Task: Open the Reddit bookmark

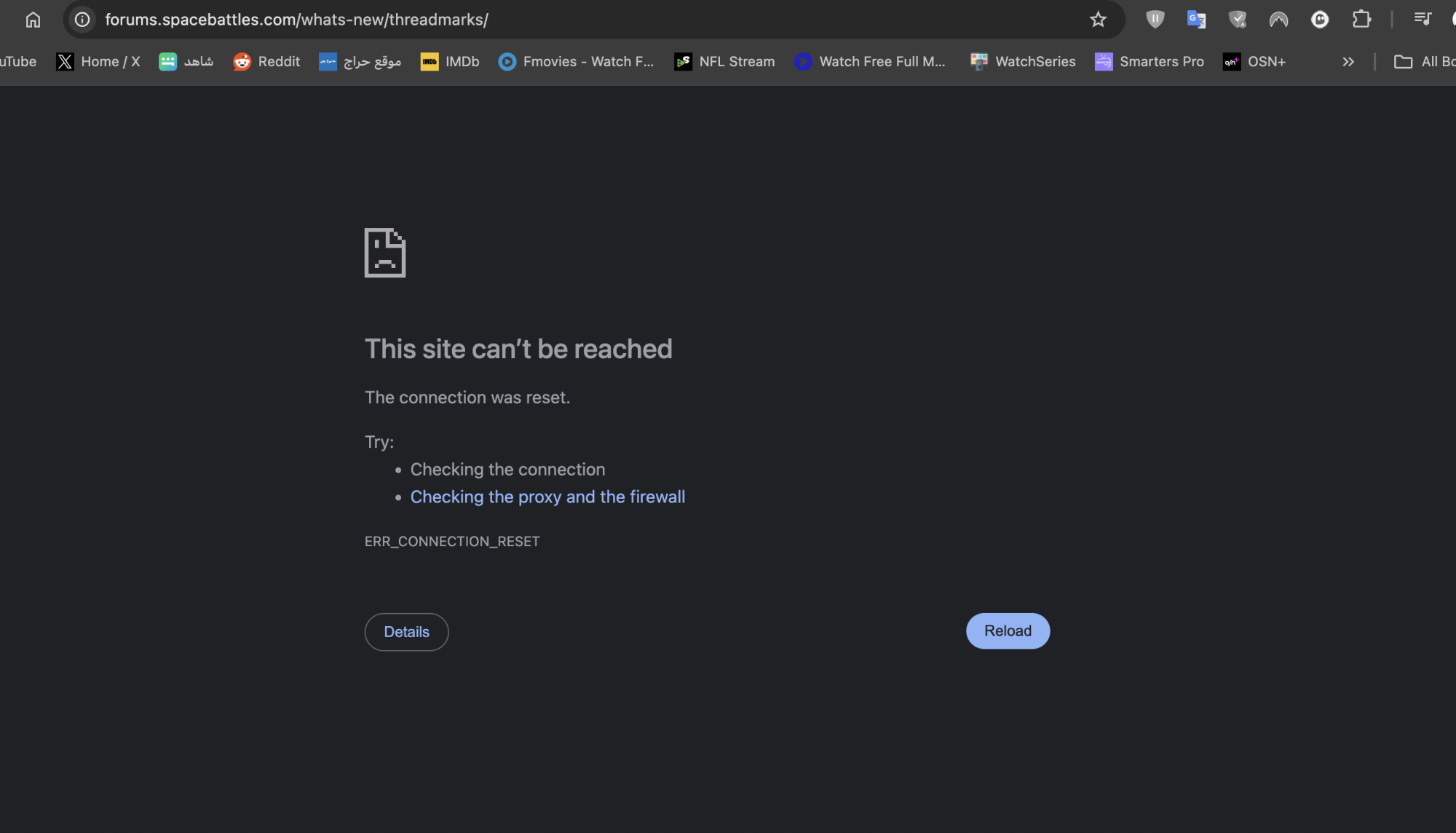Action: 266,62
